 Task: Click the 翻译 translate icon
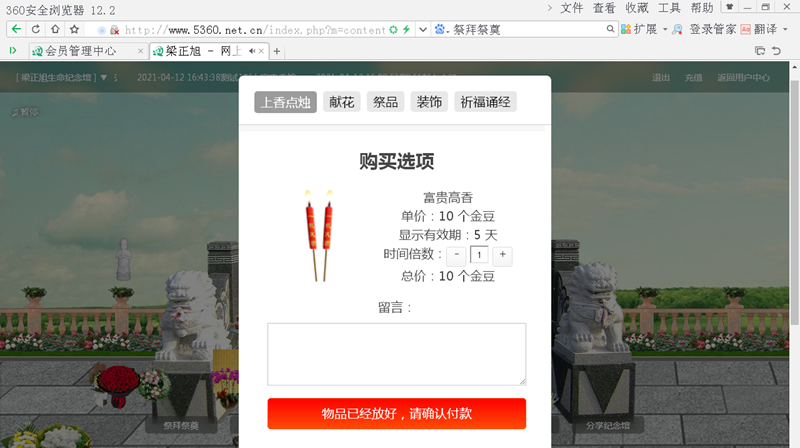coord(746,29)
